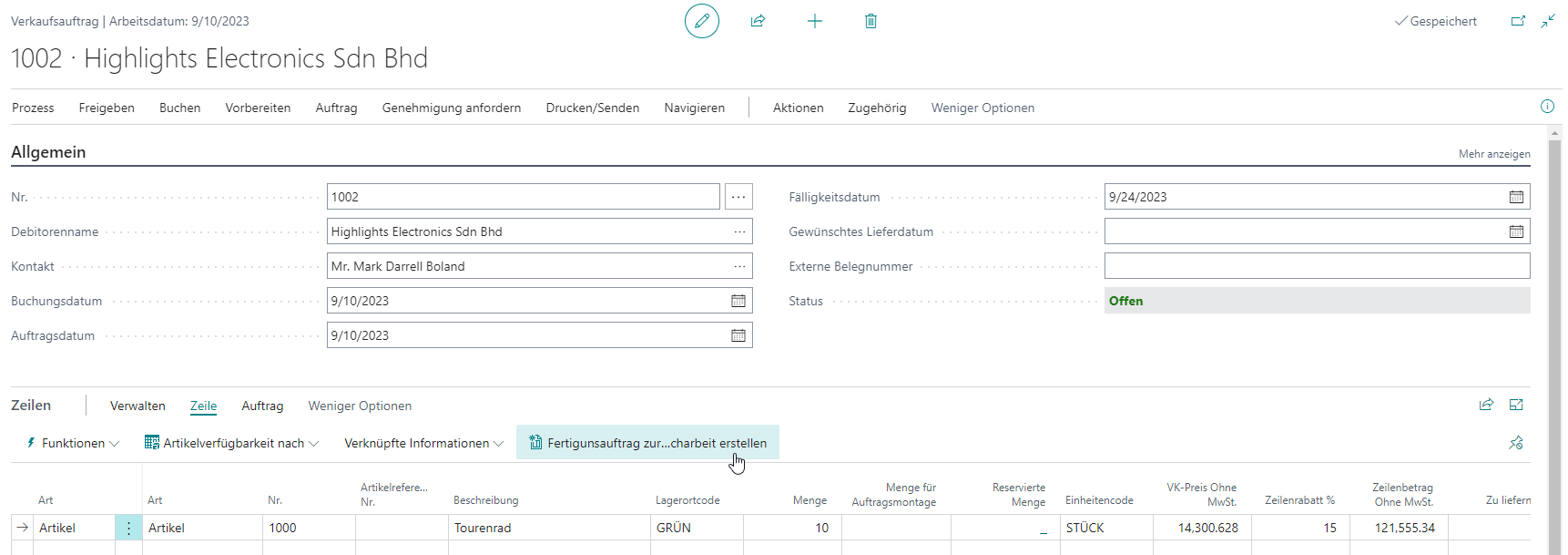Screen dimensions: 1568x555
Task: Click the plus icon to create new order
Action: (815, 21)
